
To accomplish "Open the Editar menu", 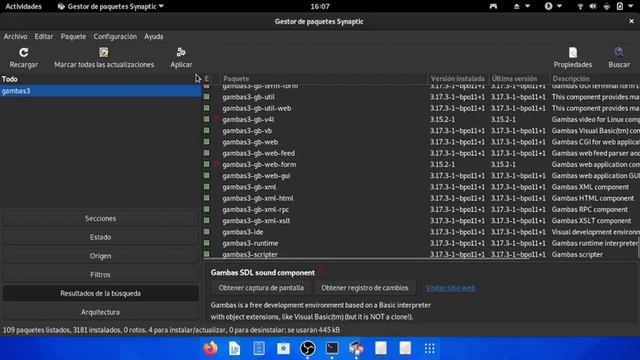I will point(44,36).
